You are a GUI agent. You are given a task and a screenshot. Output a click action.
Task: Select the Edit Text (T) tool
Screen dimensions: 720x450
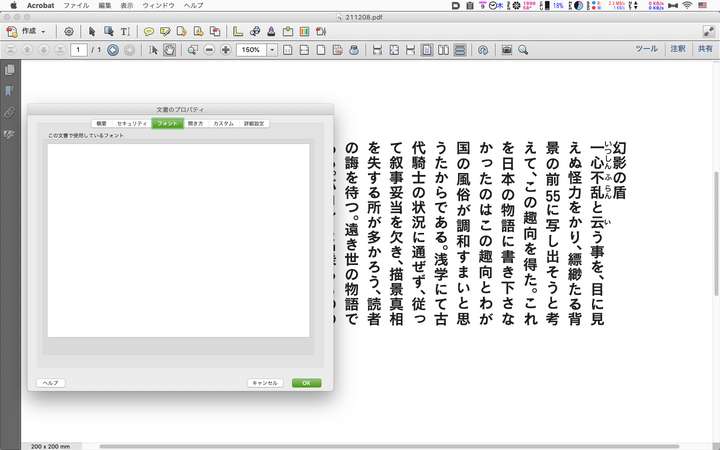[124, 32]
